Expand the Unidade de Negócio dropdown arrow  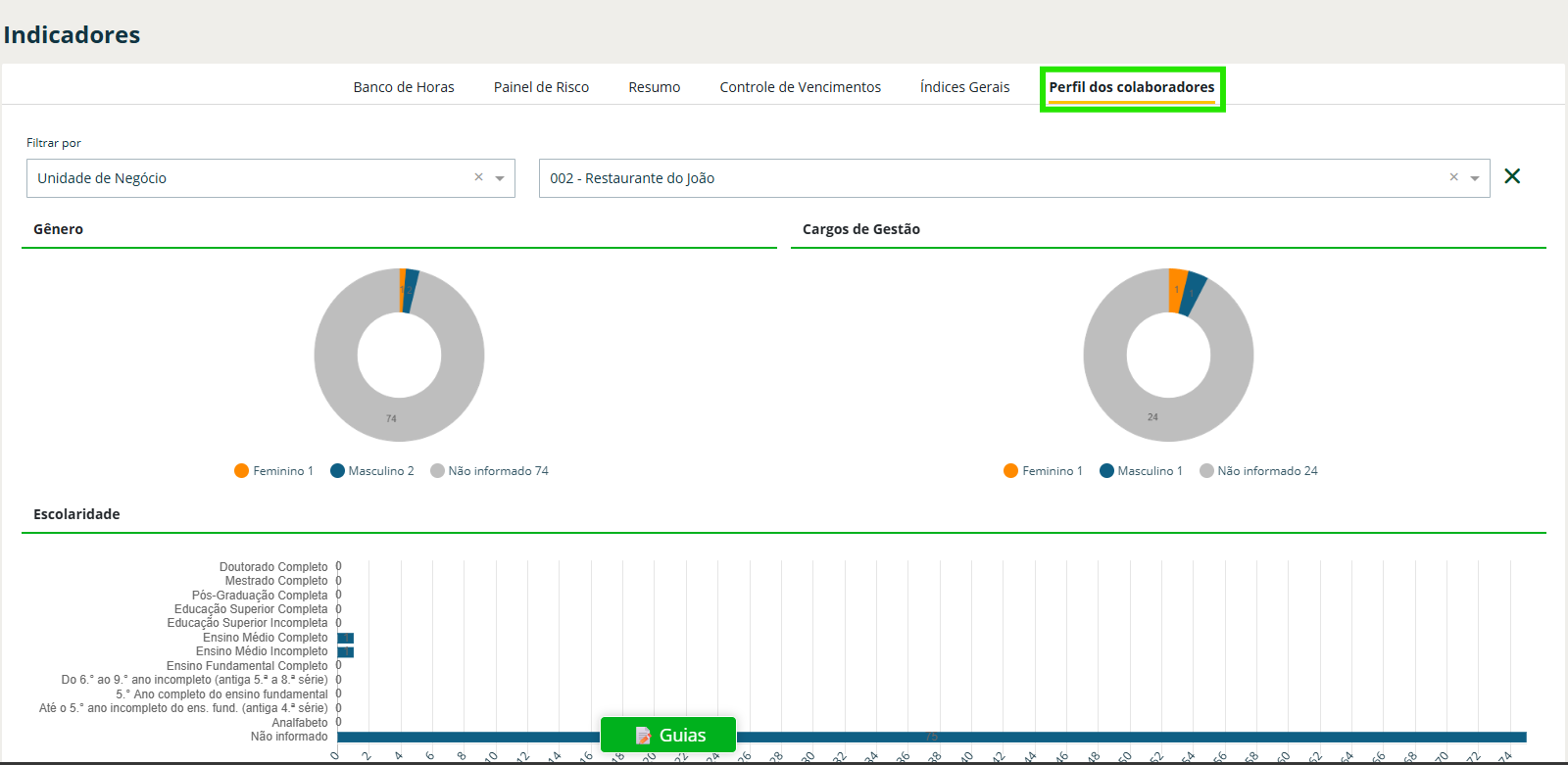(x=500, y=178)
